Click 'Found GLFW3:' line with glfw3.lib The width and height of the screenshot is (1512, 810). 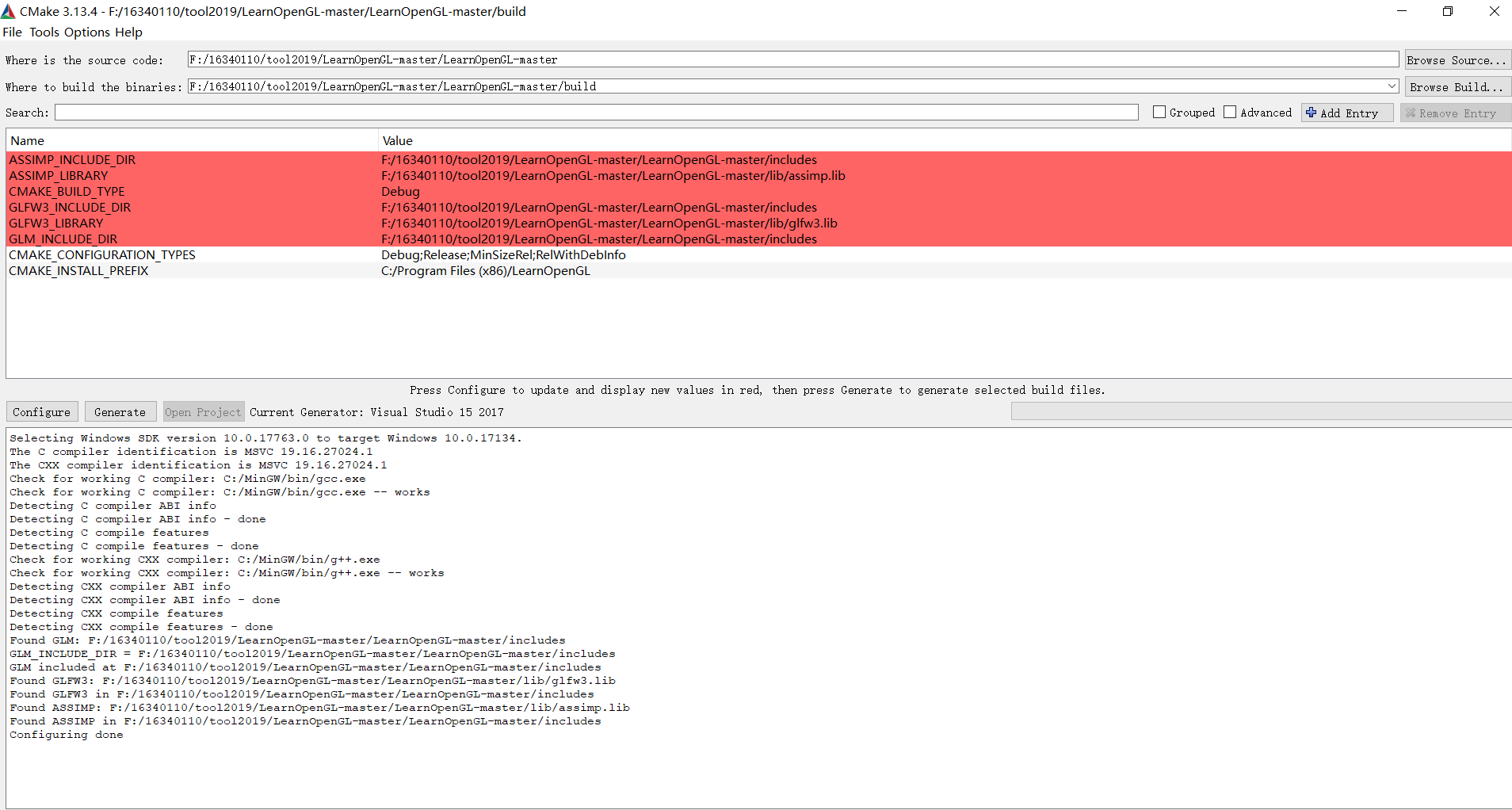coord(312,681)
